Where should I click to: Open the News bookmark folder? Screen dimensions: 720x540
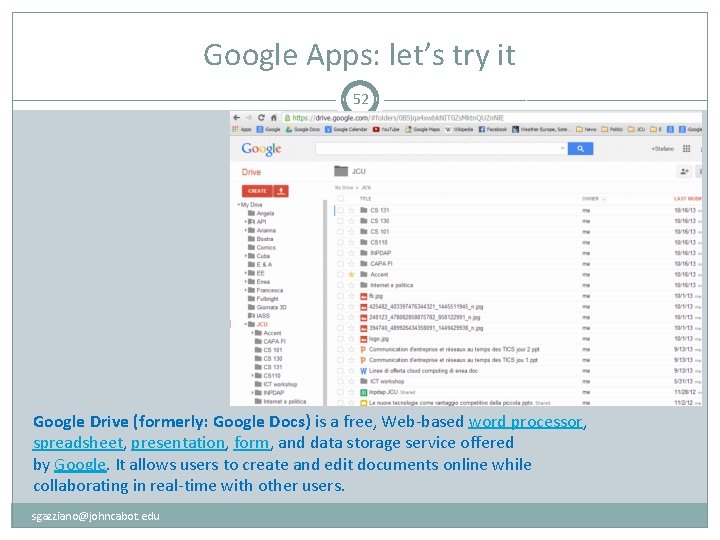click(586, 129)
